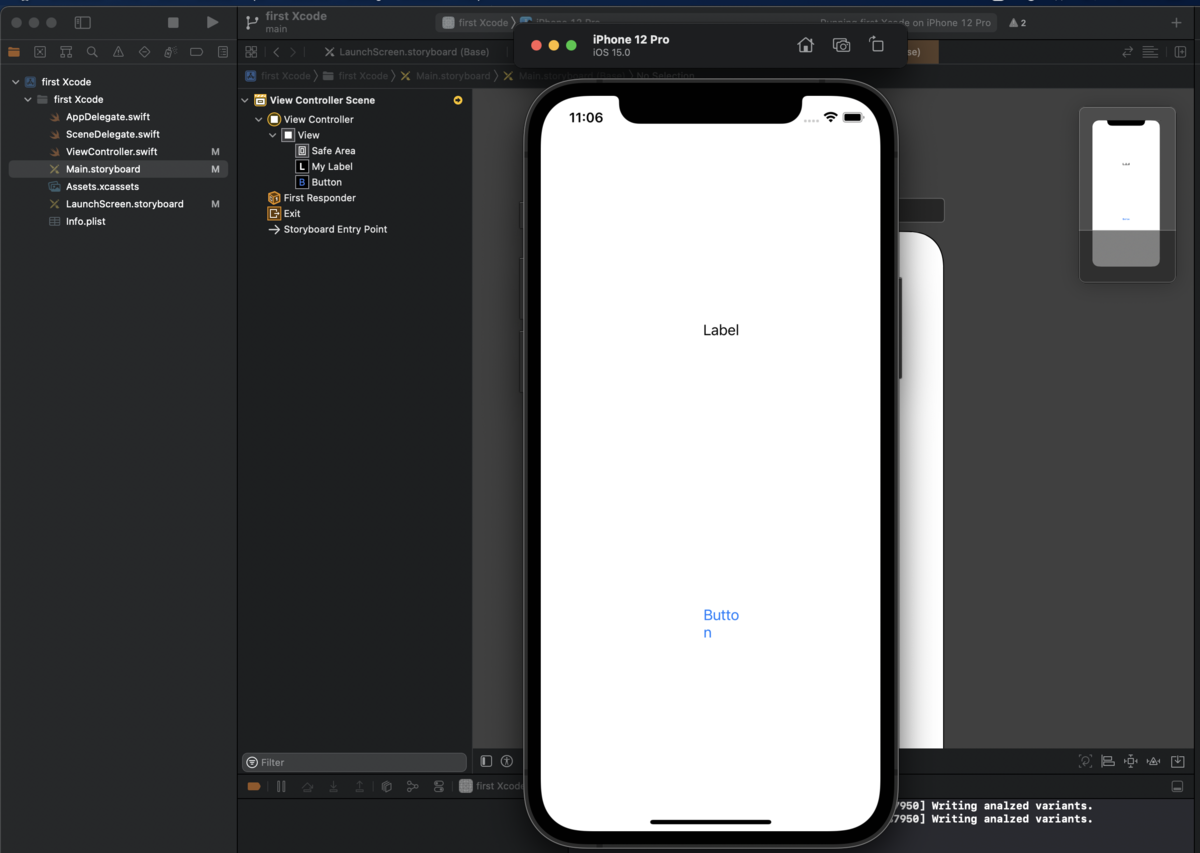The image size is (1200, 853).
Task: Collapse the View Controller outline node
Action: click(x=259, y=119)
